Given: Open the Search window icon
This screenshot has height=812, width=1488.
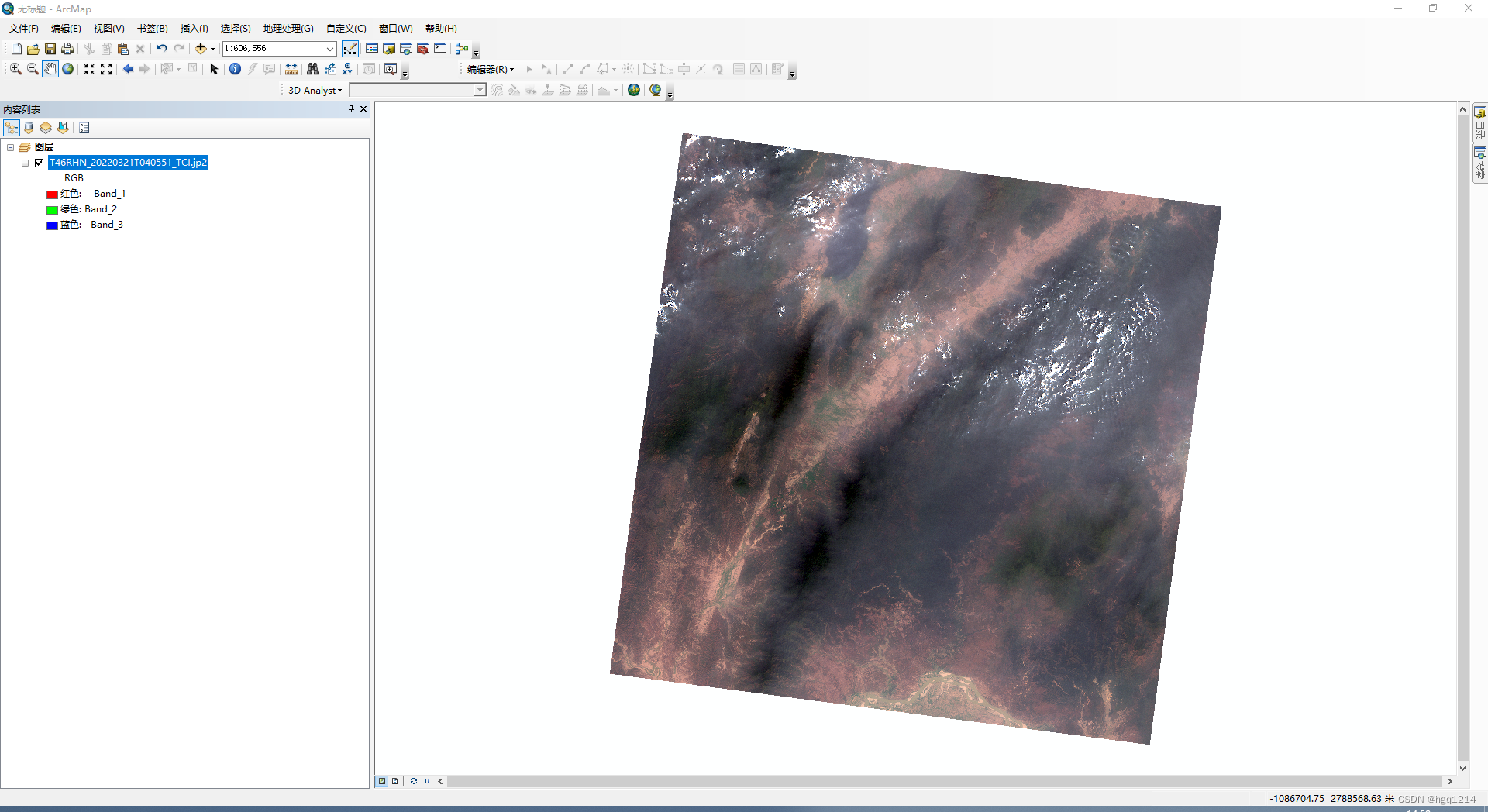Looking at the screenshot, I should (x=406, y=49).
